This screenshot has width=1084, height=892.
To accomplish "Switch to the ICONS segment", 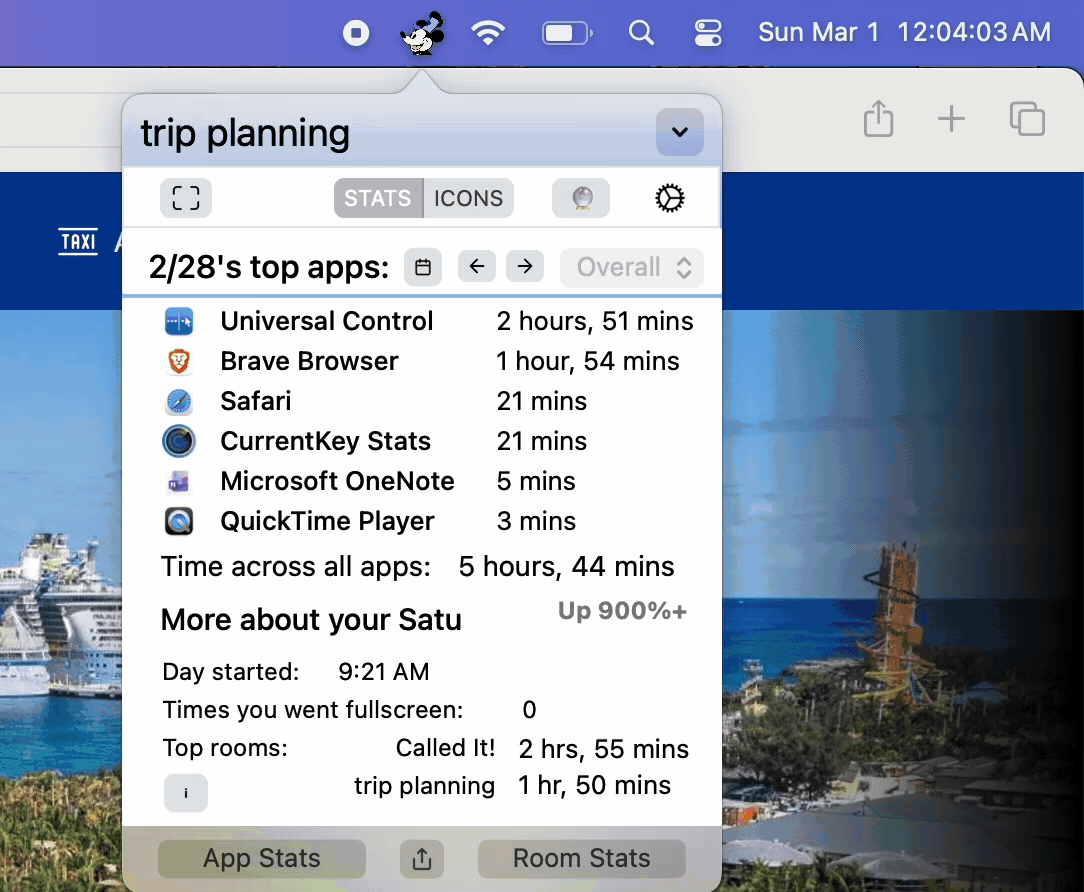I will tap(468, 198).
